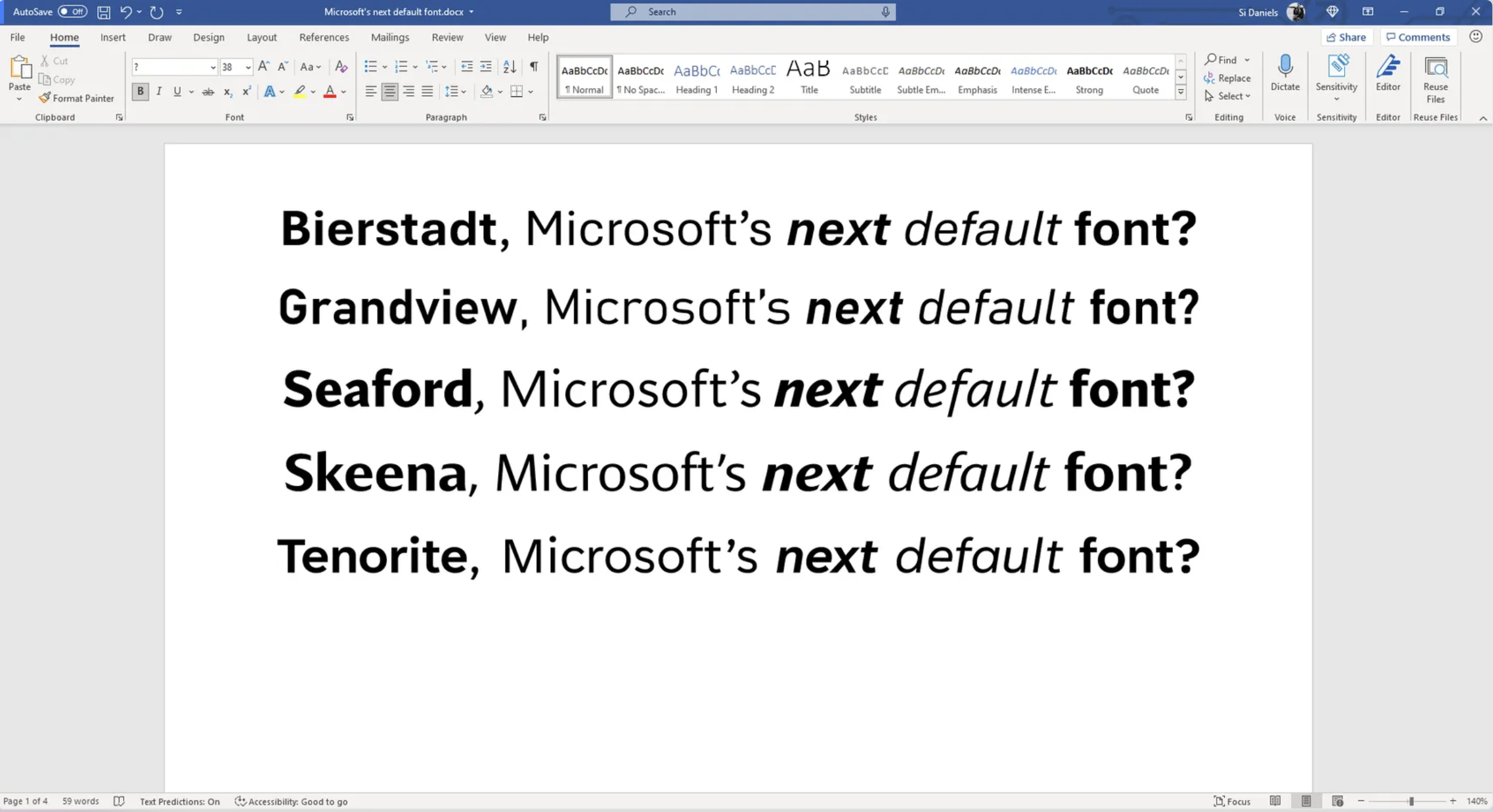Toggle Bold formatting icon
The height and width of the screenshot is (812, 1493).
(140, 91)
